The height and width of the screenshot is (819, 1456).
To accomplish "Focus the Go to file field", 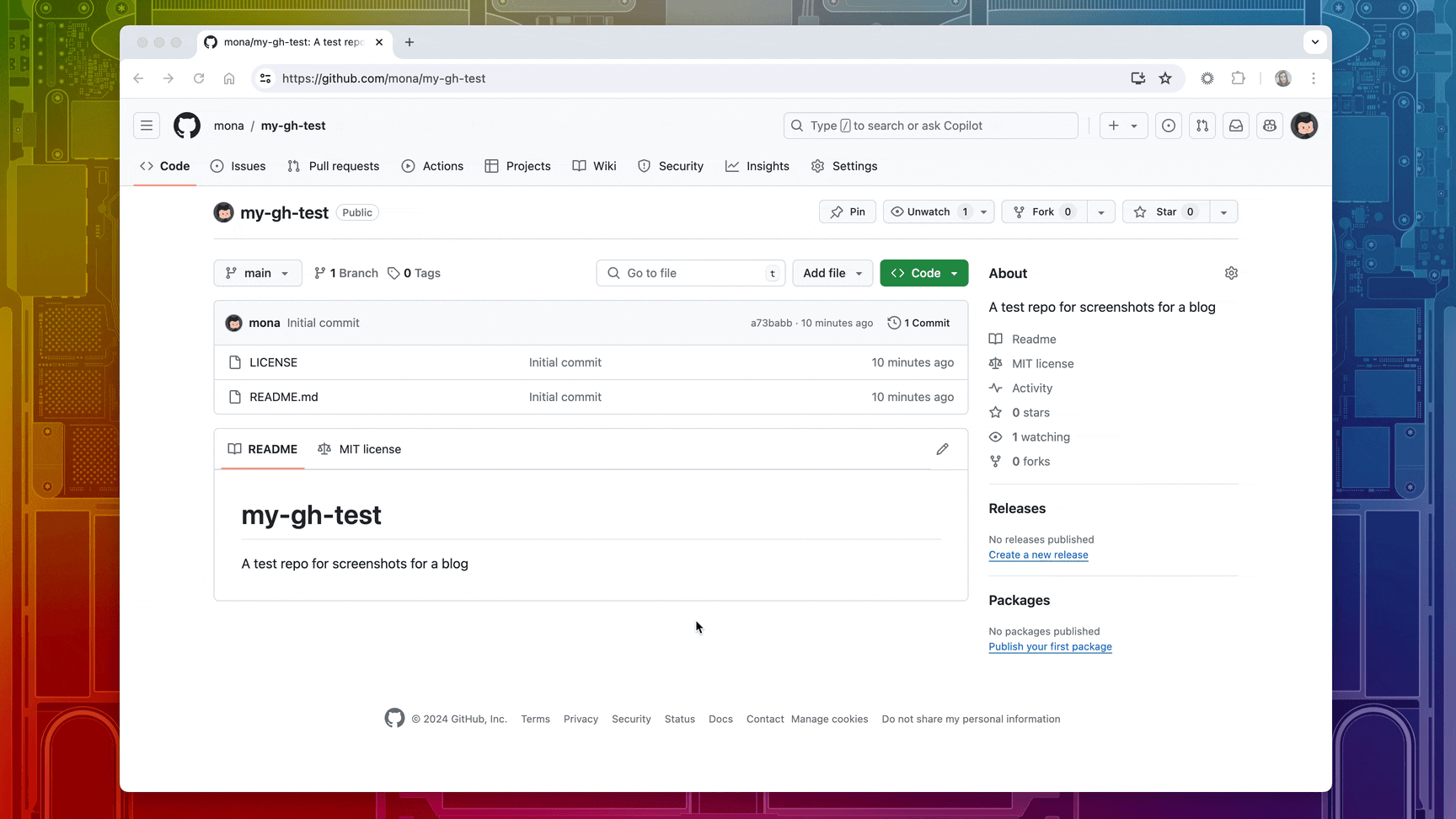I will [x=691, y=273].
